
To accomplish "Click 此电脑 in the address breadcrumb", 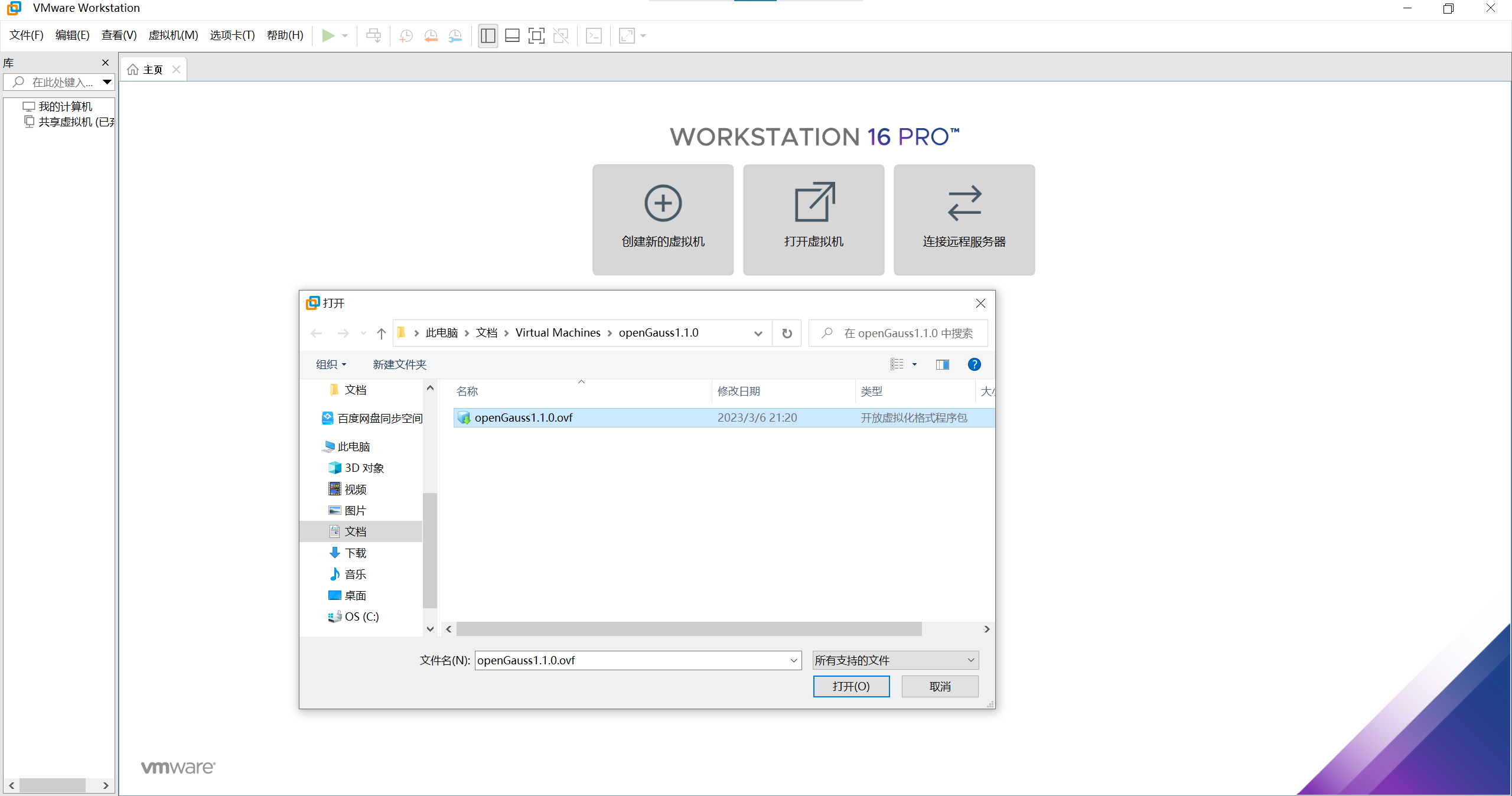I will 442,333.
